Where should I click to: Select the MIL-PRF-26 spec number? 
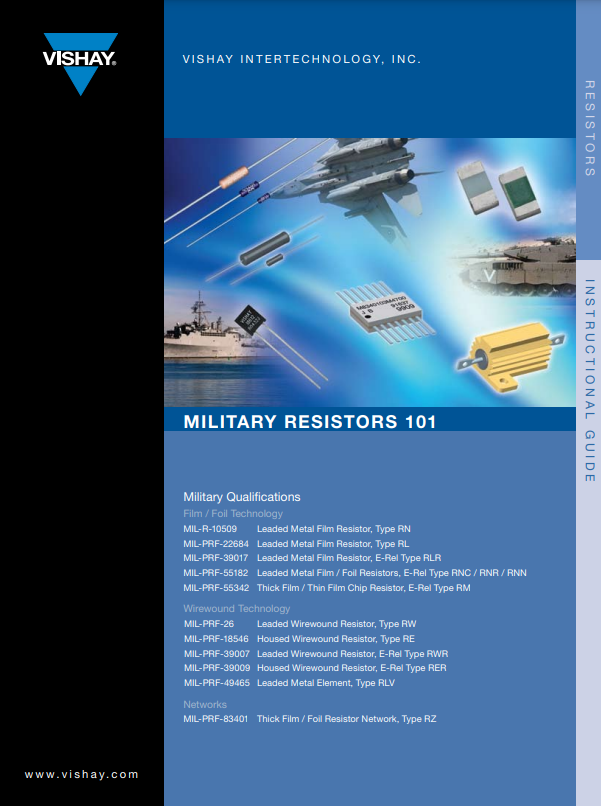coord(209,624)
